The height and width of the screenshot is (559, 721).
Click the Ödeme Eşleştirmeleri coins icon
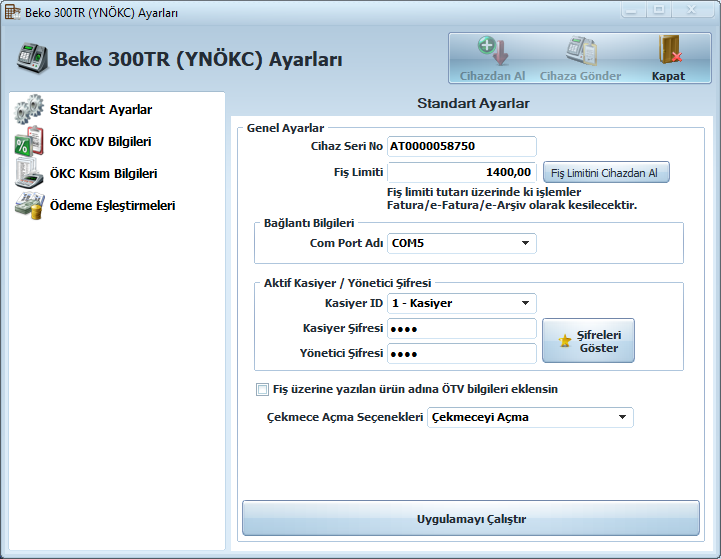(29, 205)
